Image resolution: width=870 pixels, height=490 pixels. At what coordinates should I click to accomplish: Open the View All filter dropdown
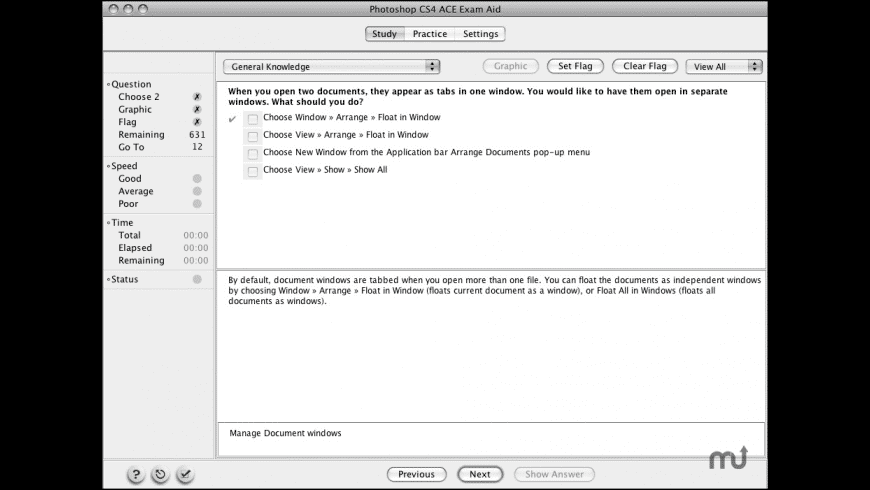point(724,67)
